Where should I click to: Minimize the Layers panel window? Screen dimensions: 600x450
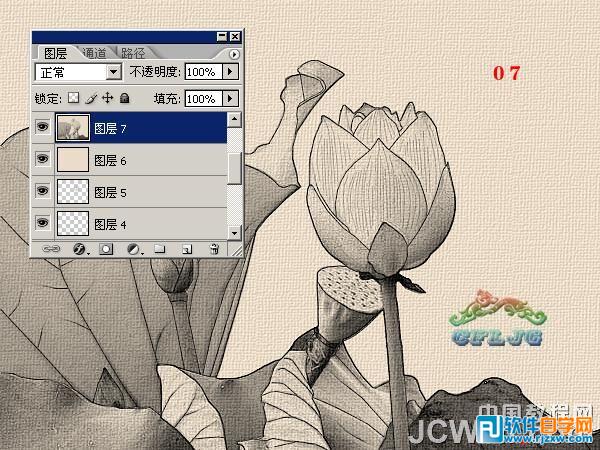click(222, 37)
